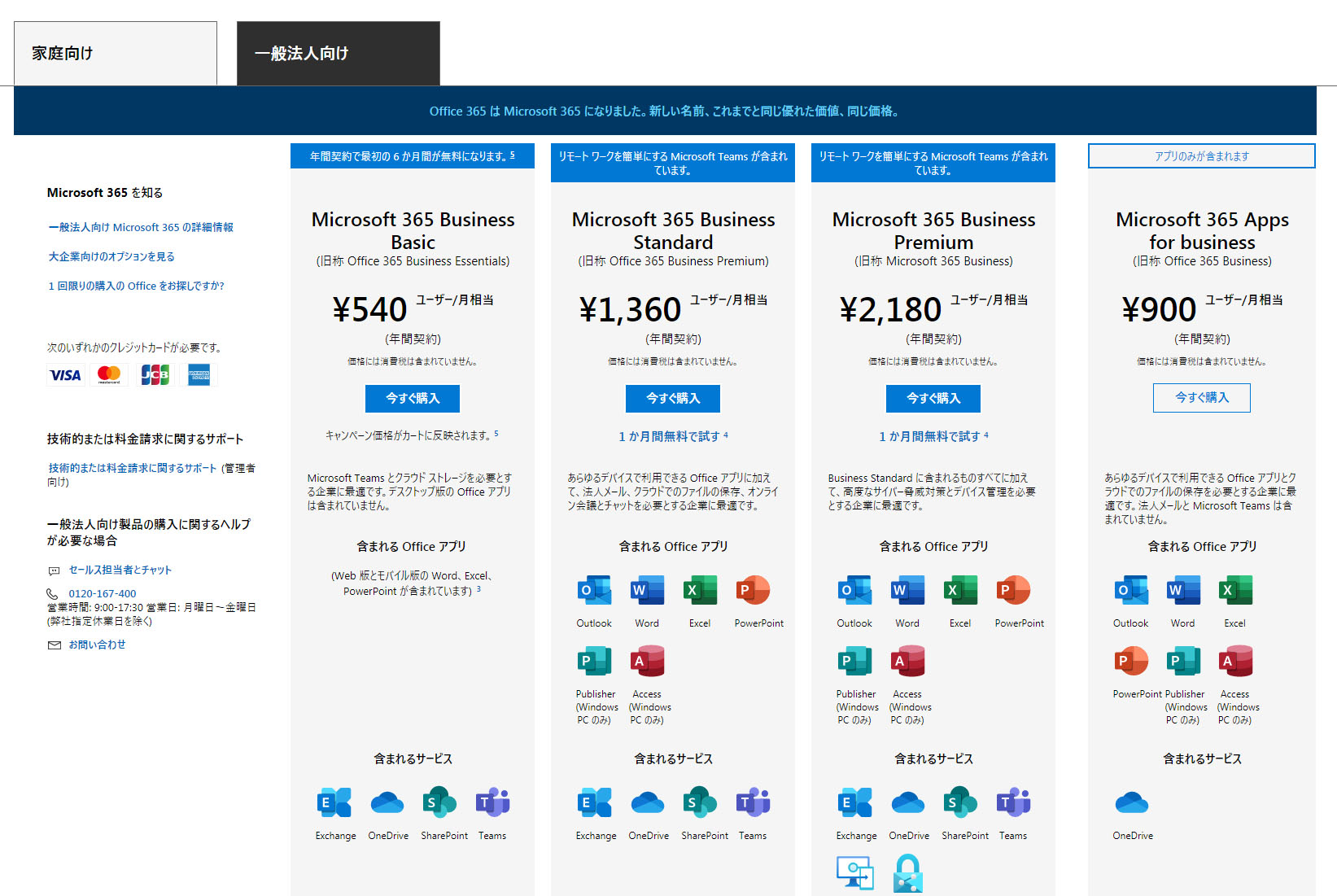Open 1 か月間無料で試す under Business Premium
The image size is (1337, 896).
click(929, 436)
